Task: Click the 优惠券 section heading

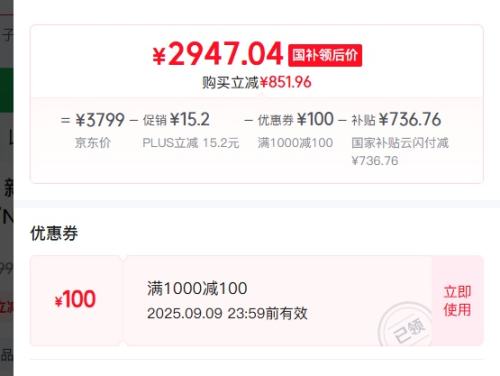Action: tap(54, 233)
